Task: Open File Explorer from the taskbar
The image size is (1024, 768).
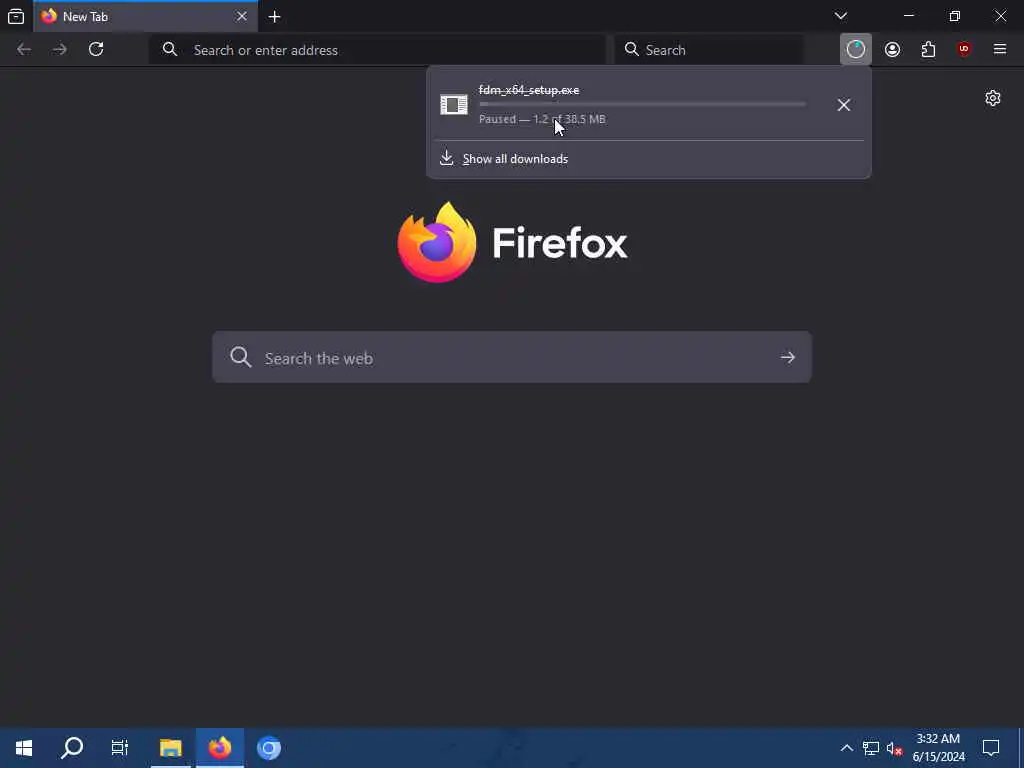Action: point(170,748)
